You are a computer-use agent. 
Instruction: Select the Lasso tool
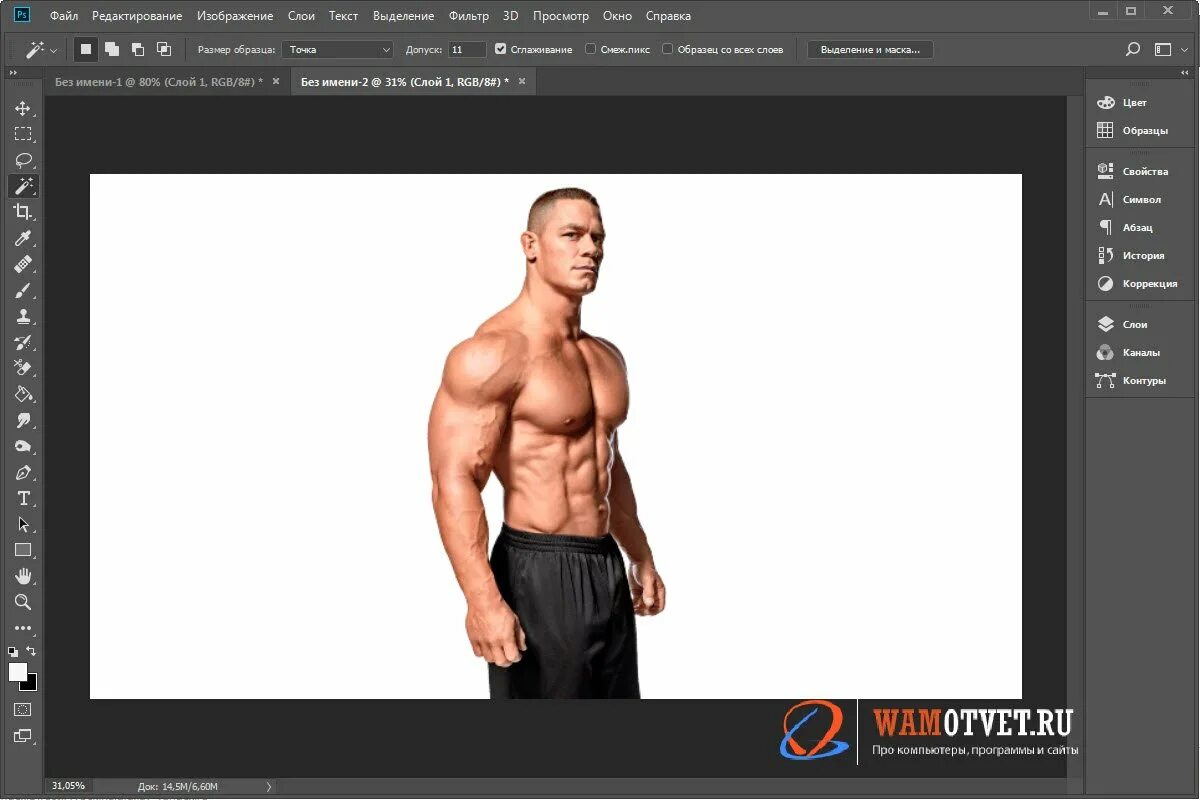(23, 160)
